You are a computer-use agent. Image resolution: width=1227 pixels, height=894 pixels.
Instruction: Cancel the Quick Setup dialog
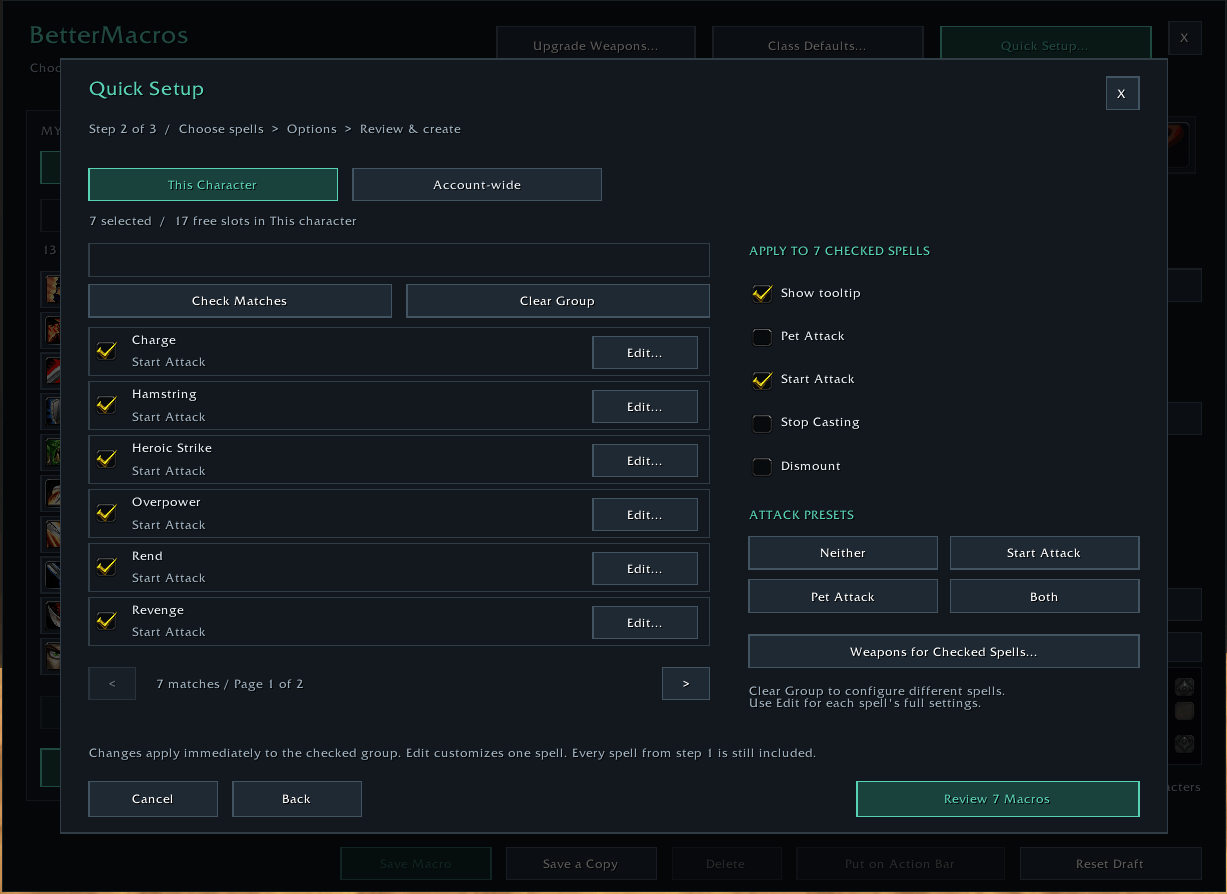coord(153,799)
